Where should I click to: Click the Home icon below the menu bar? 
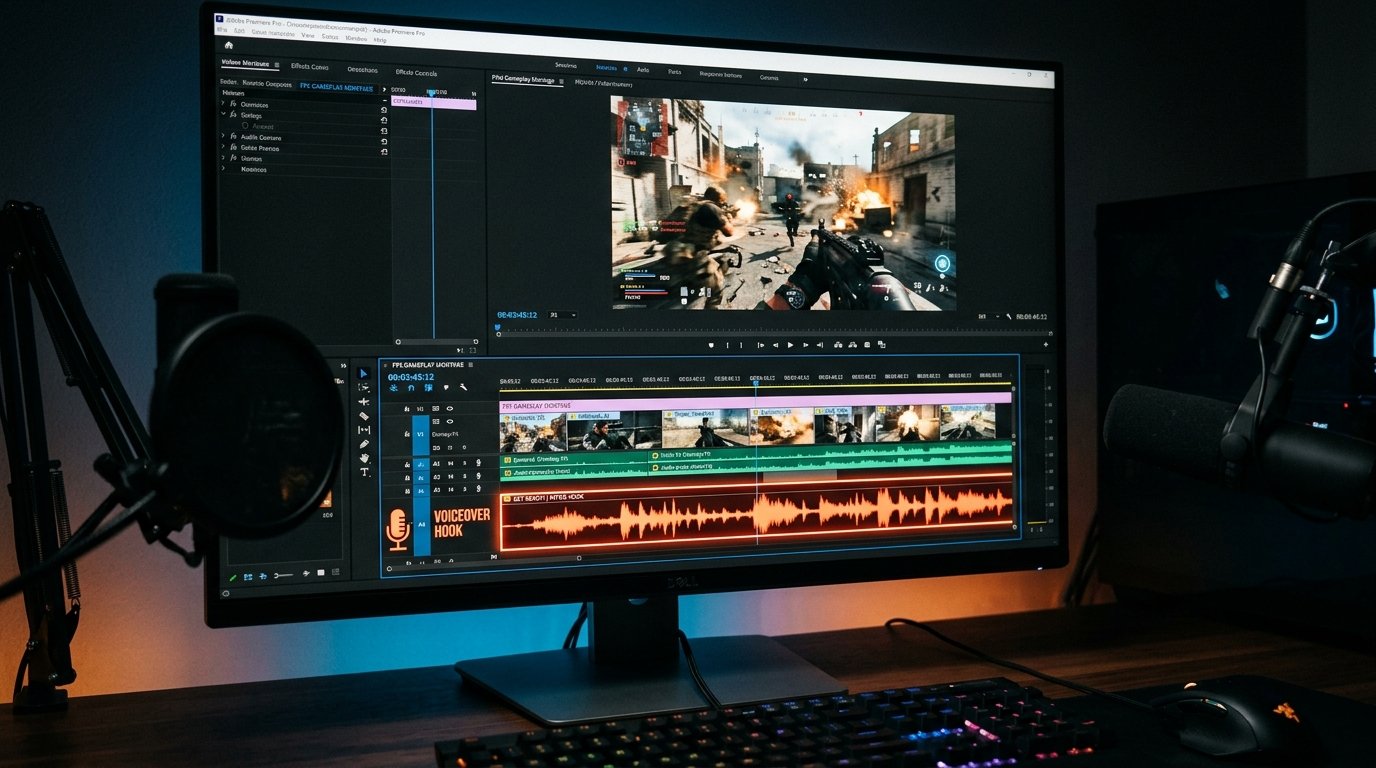coord(228,45)
